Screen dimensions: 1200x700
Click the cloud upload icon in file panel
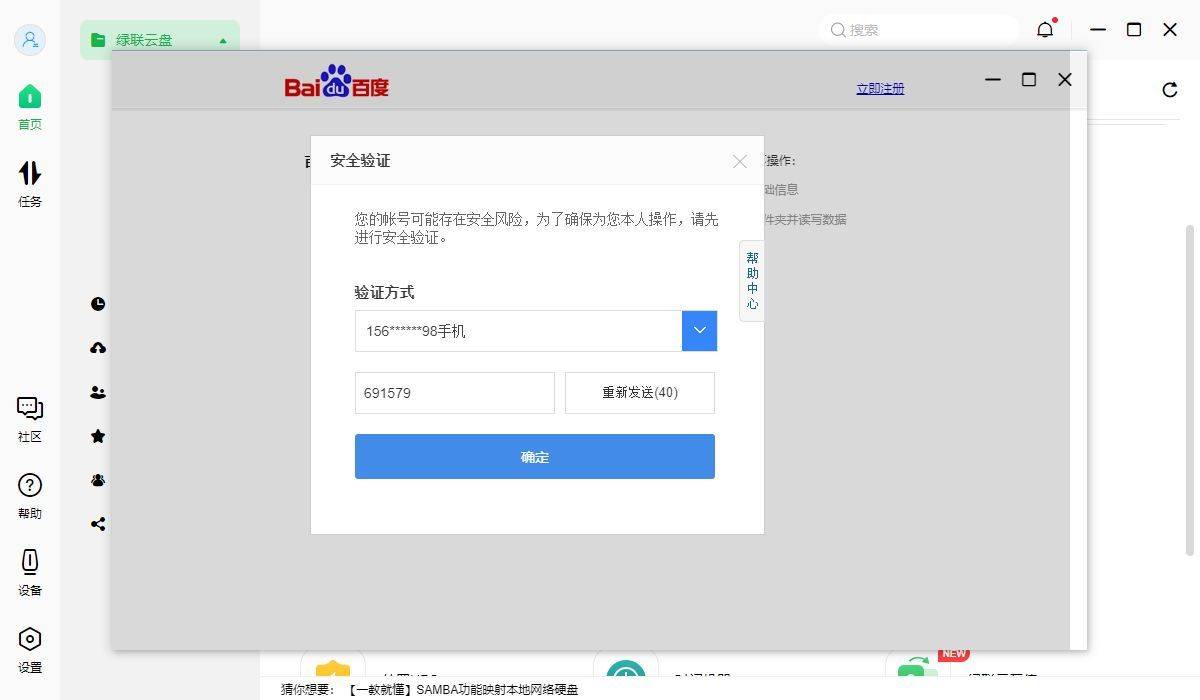coord(98,348)
